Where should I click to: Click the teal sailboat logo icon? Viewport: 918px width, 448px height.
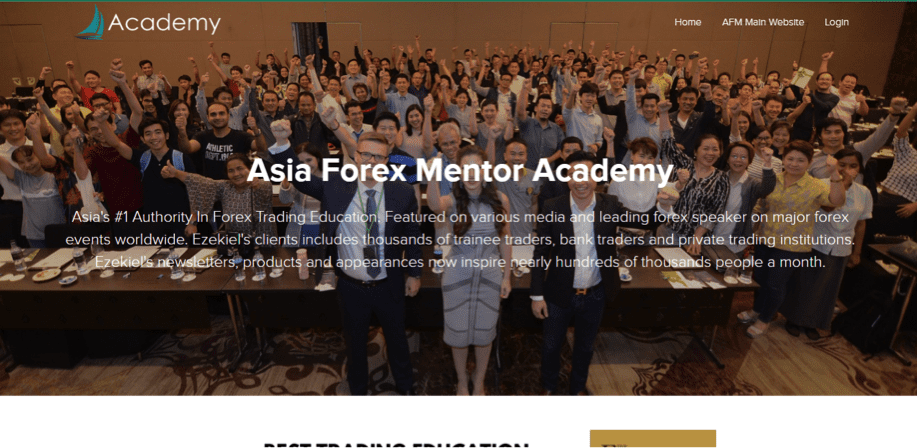[91, 23]
